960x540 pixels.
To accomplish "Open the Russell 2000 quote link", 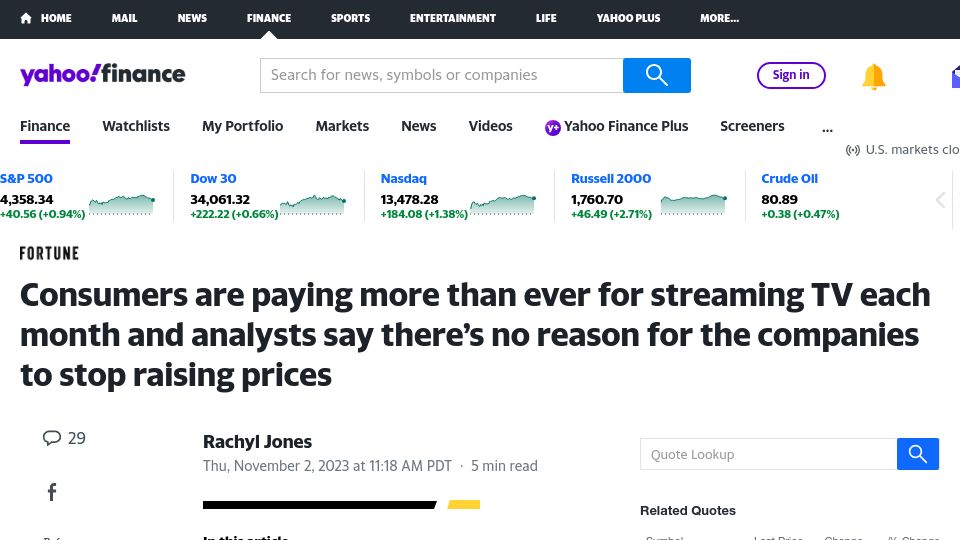I will pyautogui.click(x=611, y=179).
